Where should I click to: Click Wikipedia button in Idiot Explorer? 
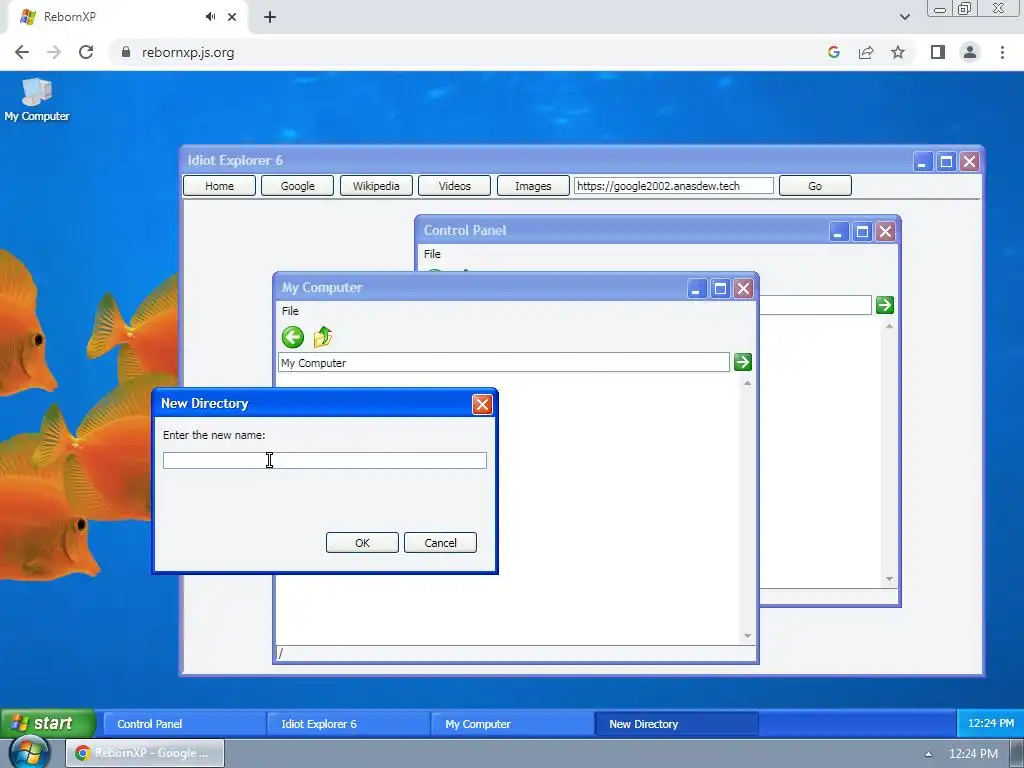click(x=376, y=186)
